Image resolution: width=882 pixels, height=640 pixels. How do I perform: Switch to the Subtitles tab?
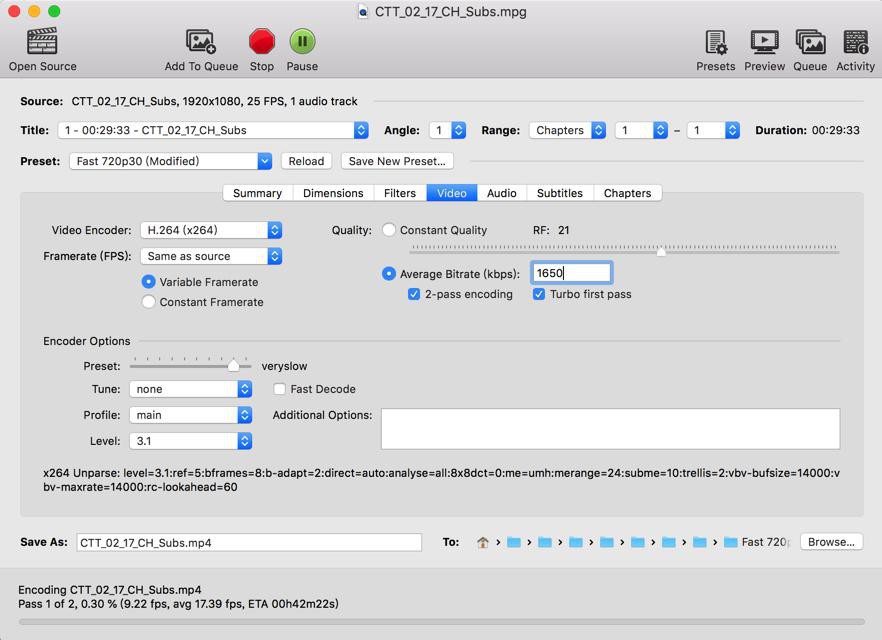[x=560, y=193]
